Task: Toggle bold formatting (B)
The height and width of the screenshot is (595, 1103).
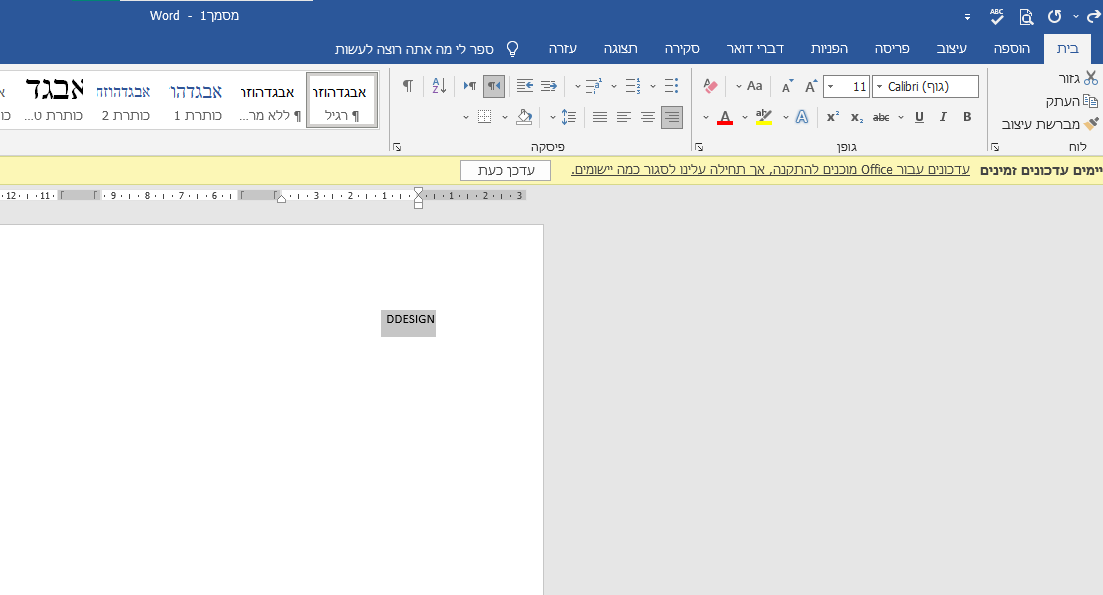Action: tap(967, 117)
